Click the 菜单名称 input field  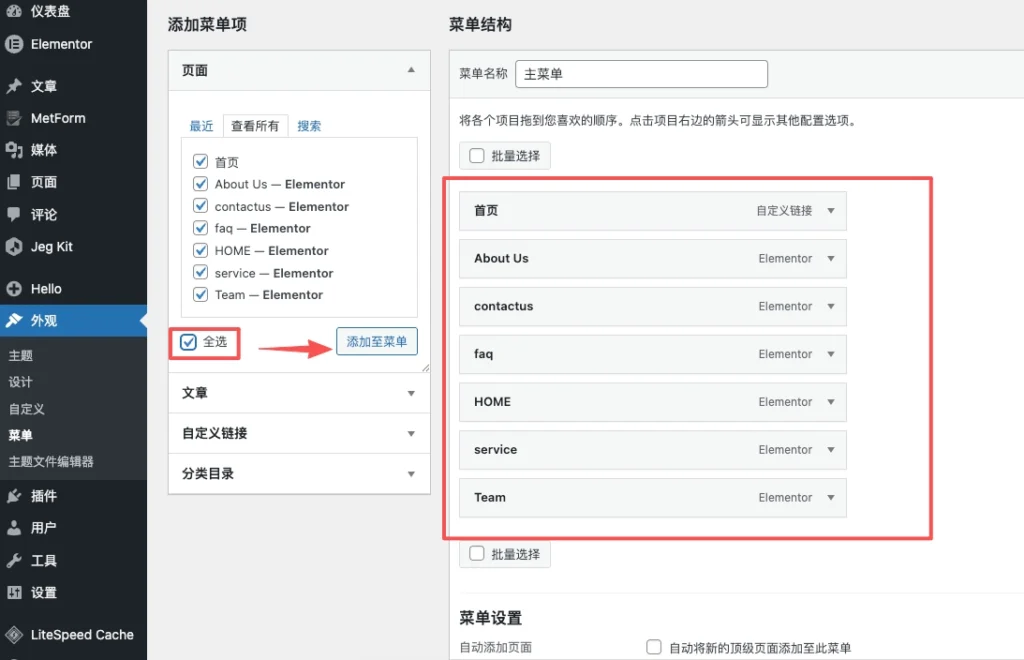(x=641, y=74)
